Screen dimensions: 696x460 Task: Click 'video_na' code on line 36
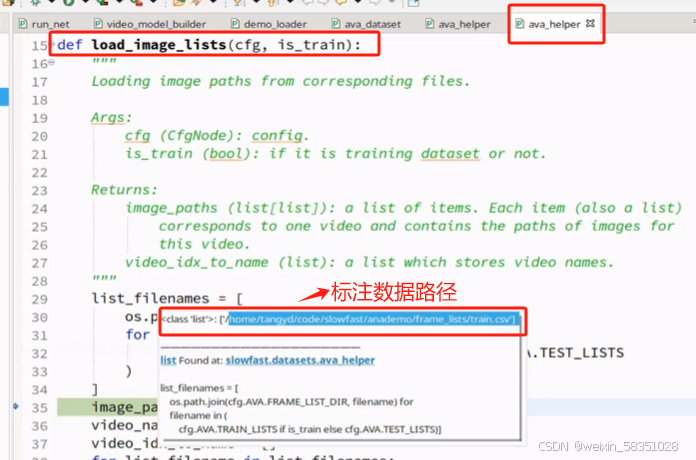click(125, 425)
